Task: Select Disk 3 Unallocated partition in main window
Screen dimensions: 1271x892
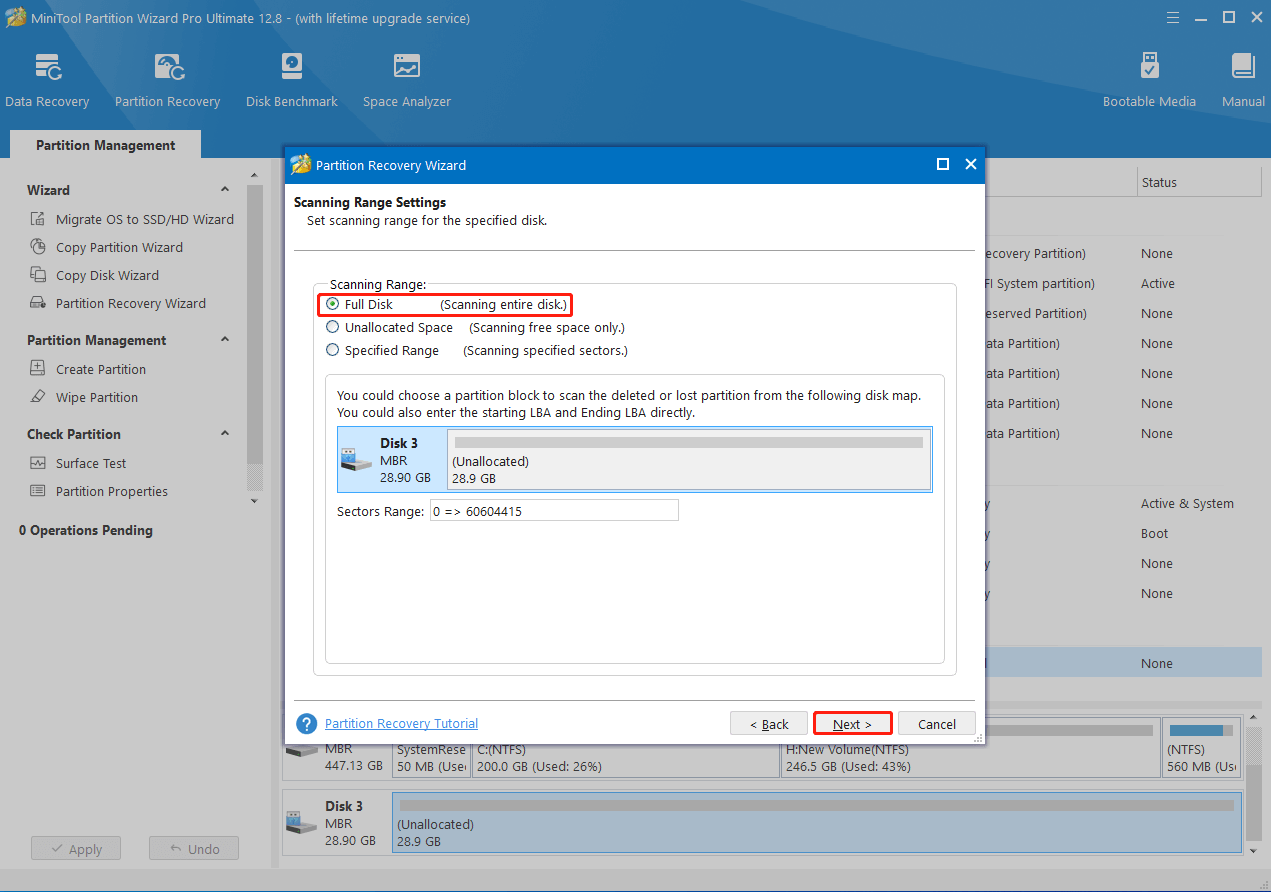Action: 817,823
